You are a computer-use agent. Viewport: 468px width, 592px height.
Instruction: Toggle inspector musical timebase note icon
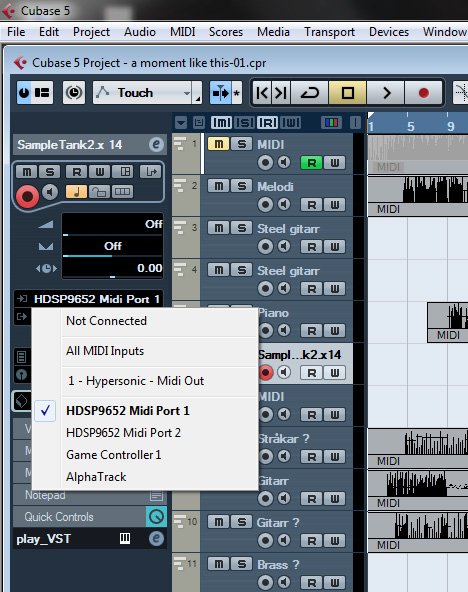(76, 192)
